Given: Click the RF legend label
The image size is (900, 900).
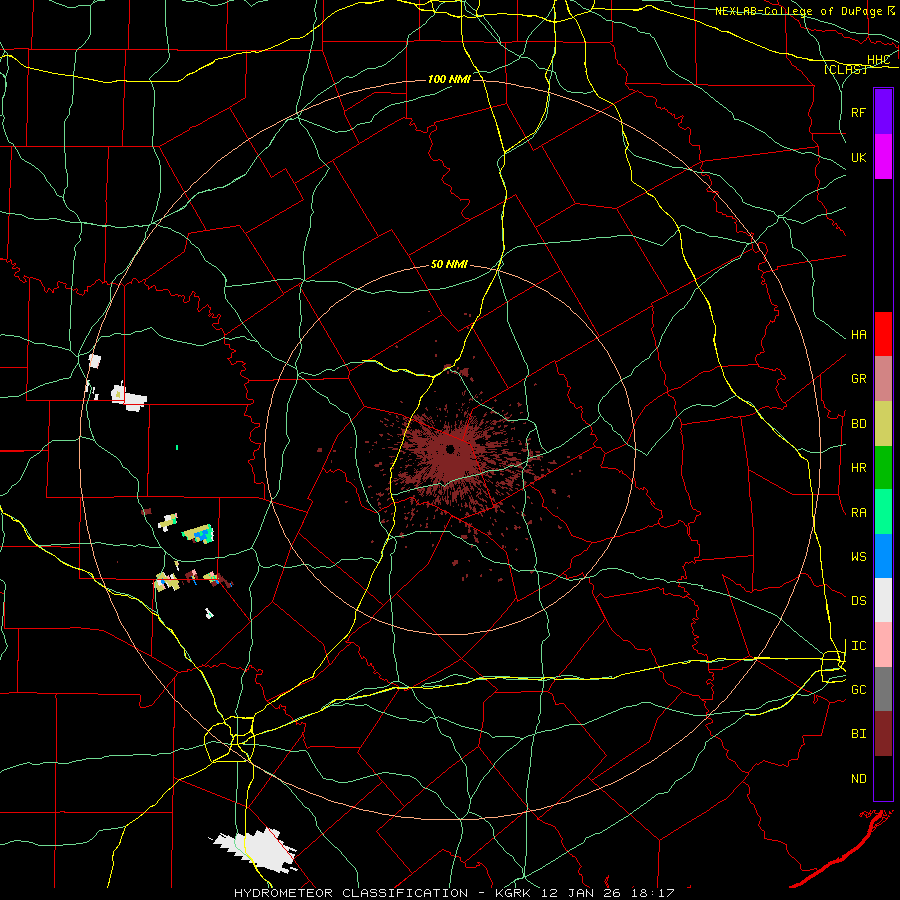Looking at the screenshot, I should click(858, 112).
